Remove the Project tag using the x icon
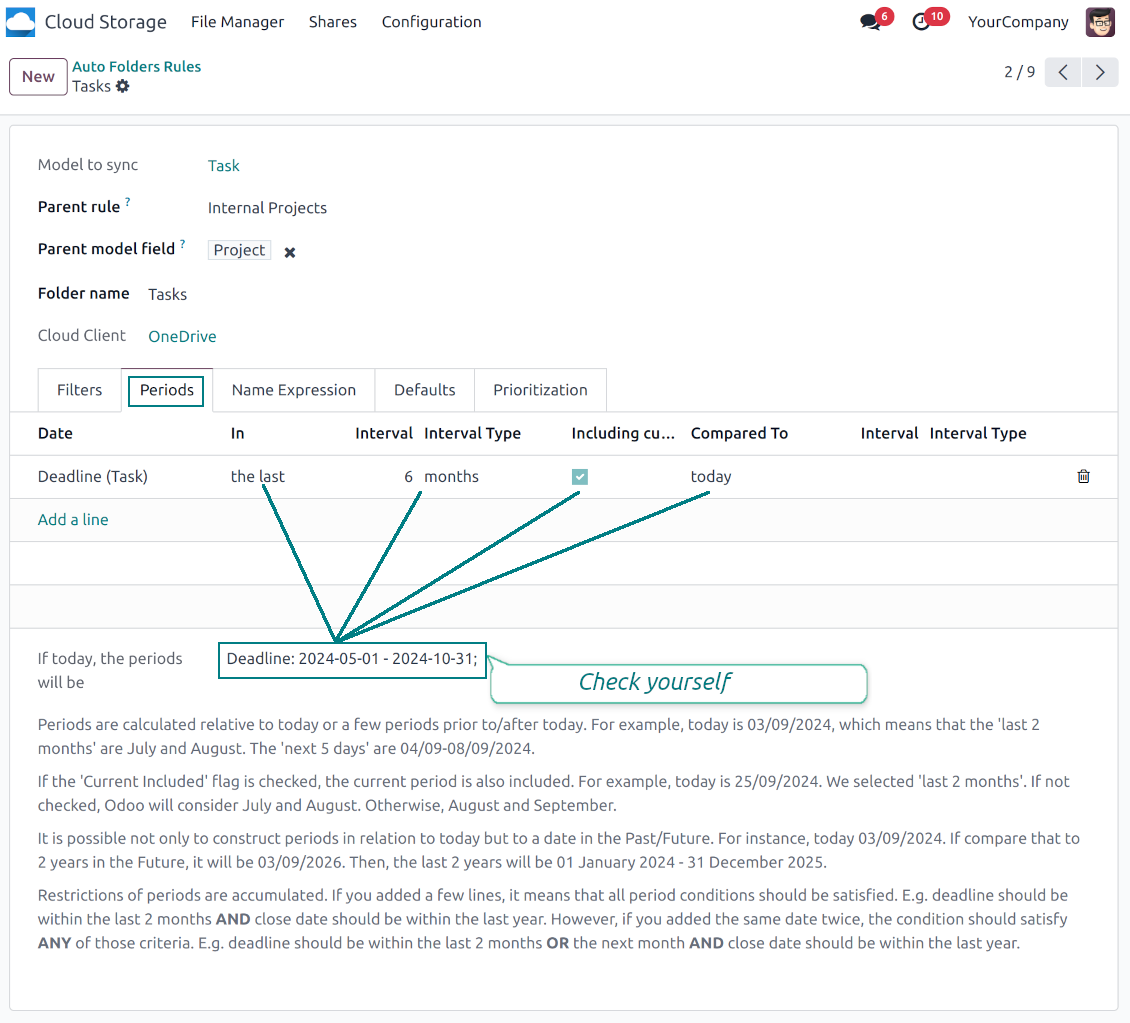Viewport: 1130px width, 1023px height. click(290, 252)
